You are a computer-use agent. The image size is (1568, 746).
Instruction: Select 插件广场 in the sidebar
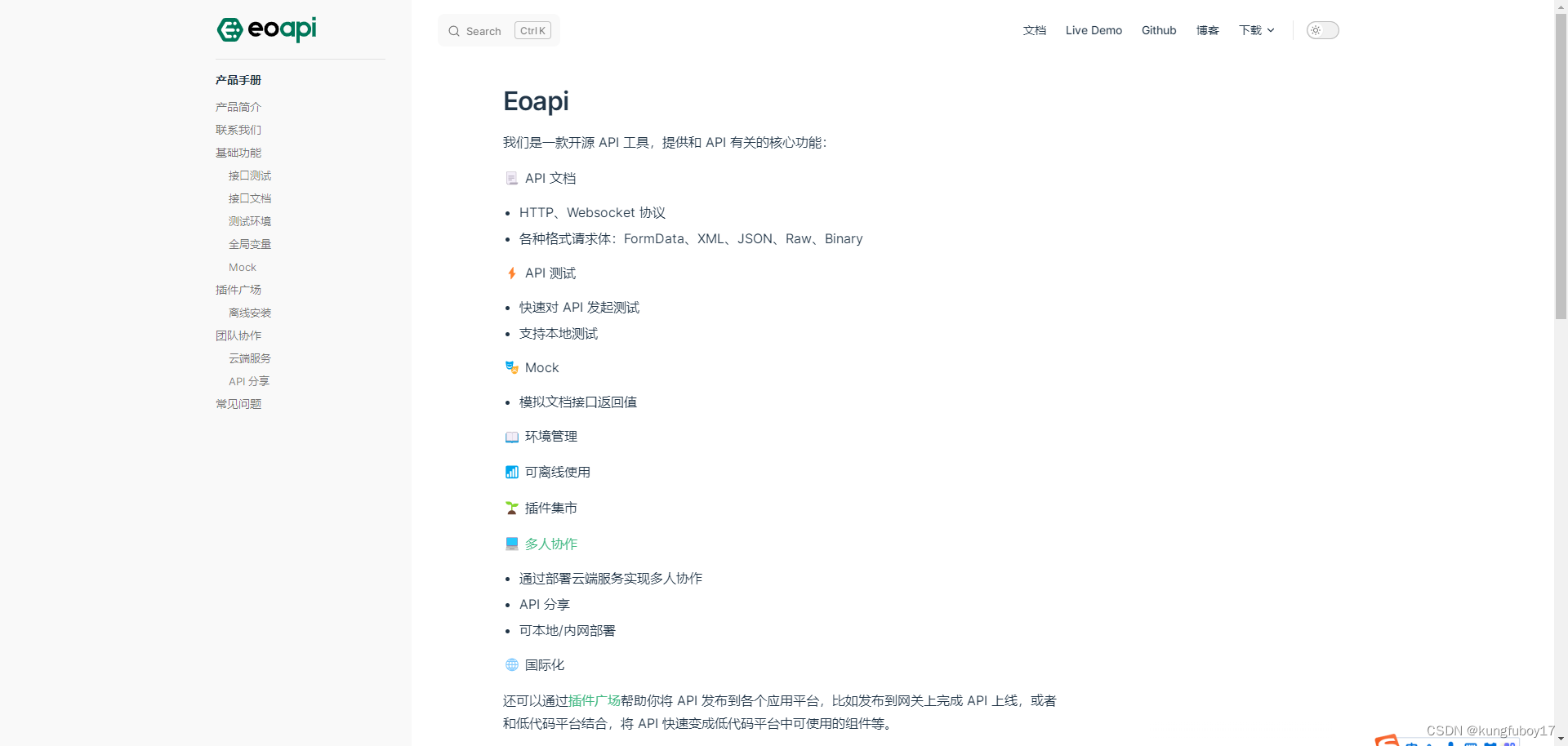click(238, 290)
